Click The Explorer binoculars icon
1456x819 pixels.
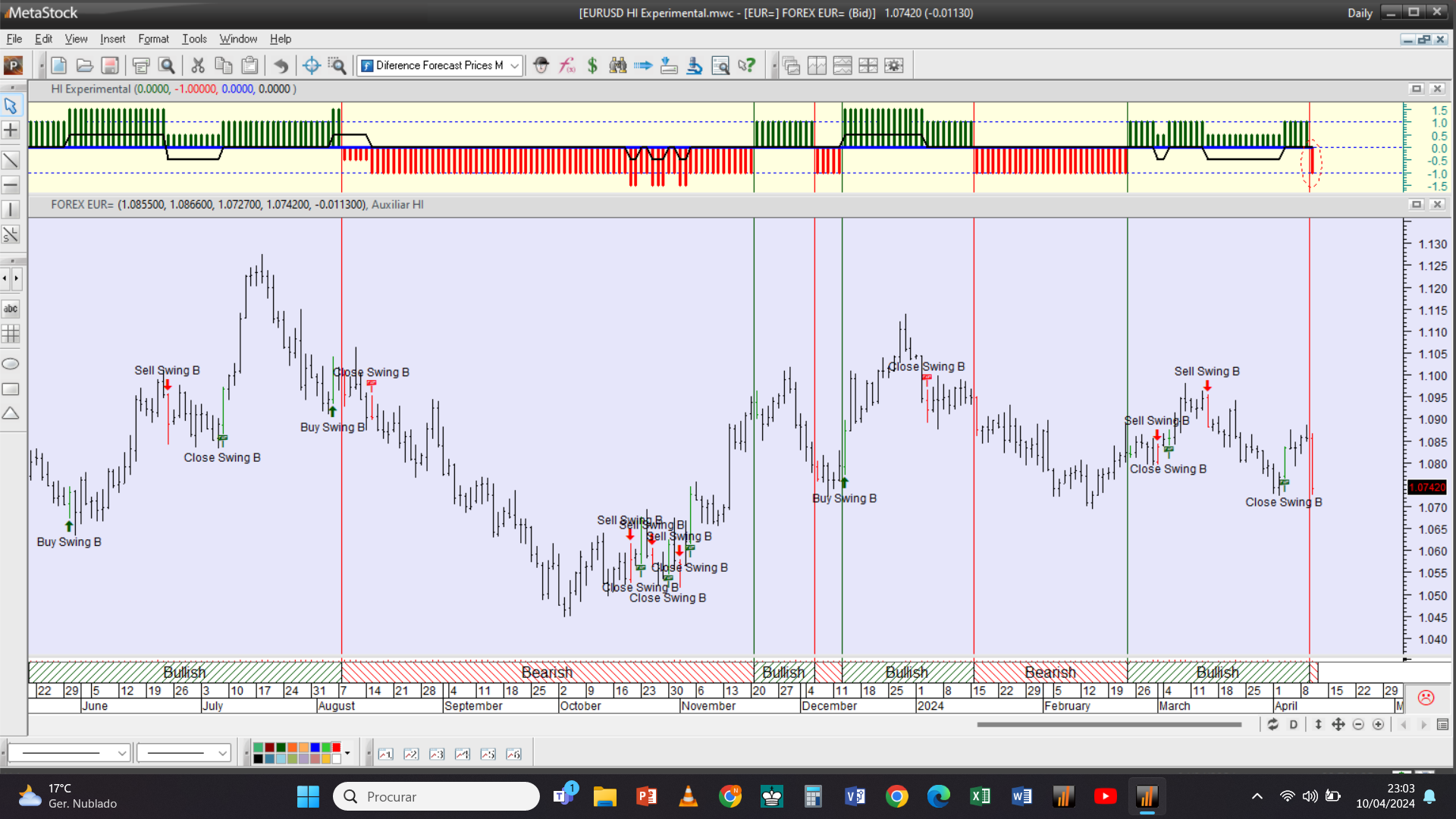[x=618, y=66]
